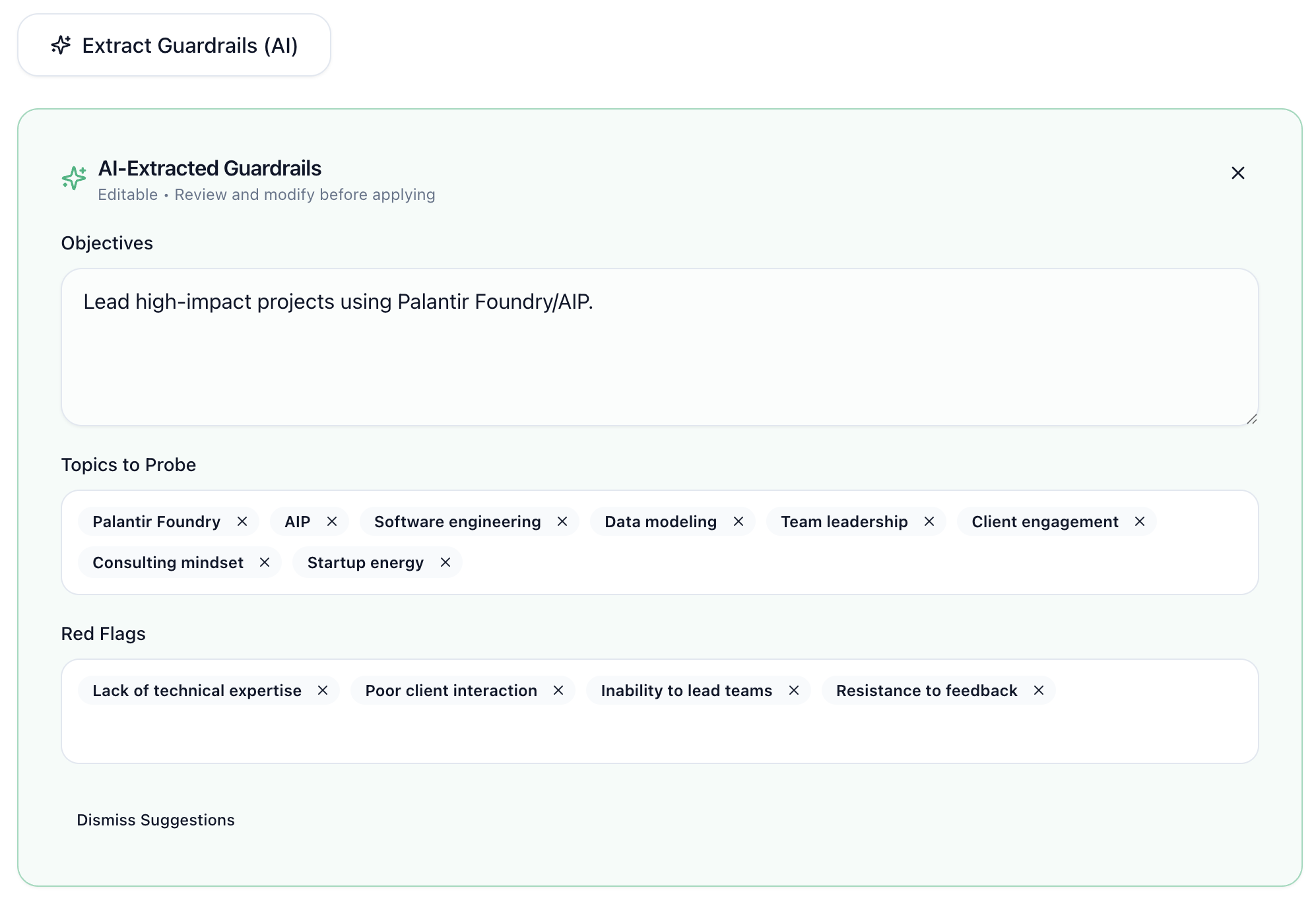Remove Inability to lead teams flag
Viewport: 1316px width, 900px height.
click(794, 690)
